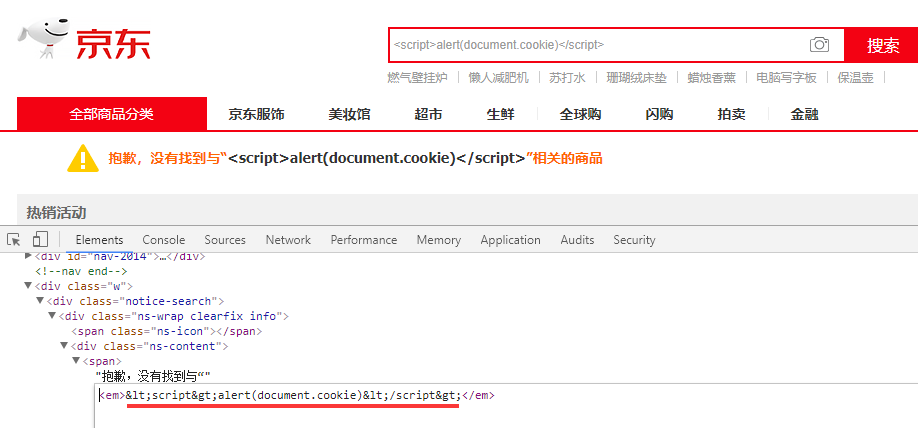Switch to the Memory tab in DevTools
The width and height of the screenshot is (918, 428).
439,239
